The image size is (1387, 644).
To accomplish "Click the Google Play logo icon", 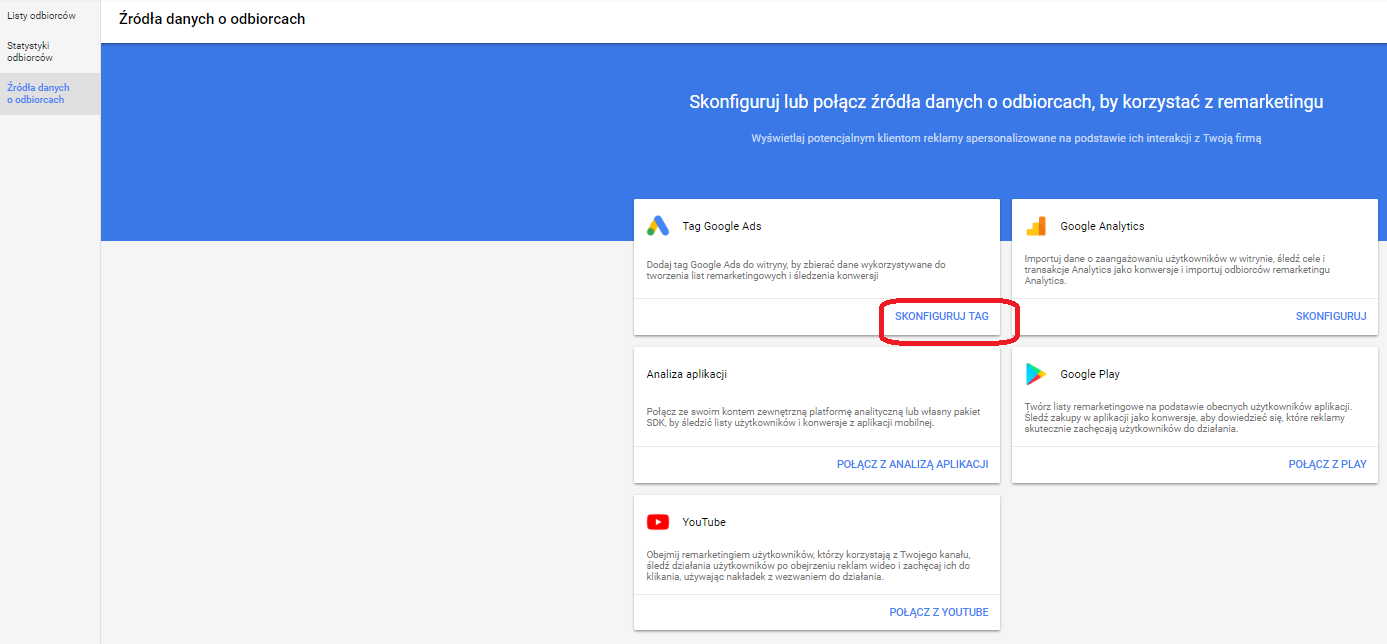I will click(x=1036, y=374).
